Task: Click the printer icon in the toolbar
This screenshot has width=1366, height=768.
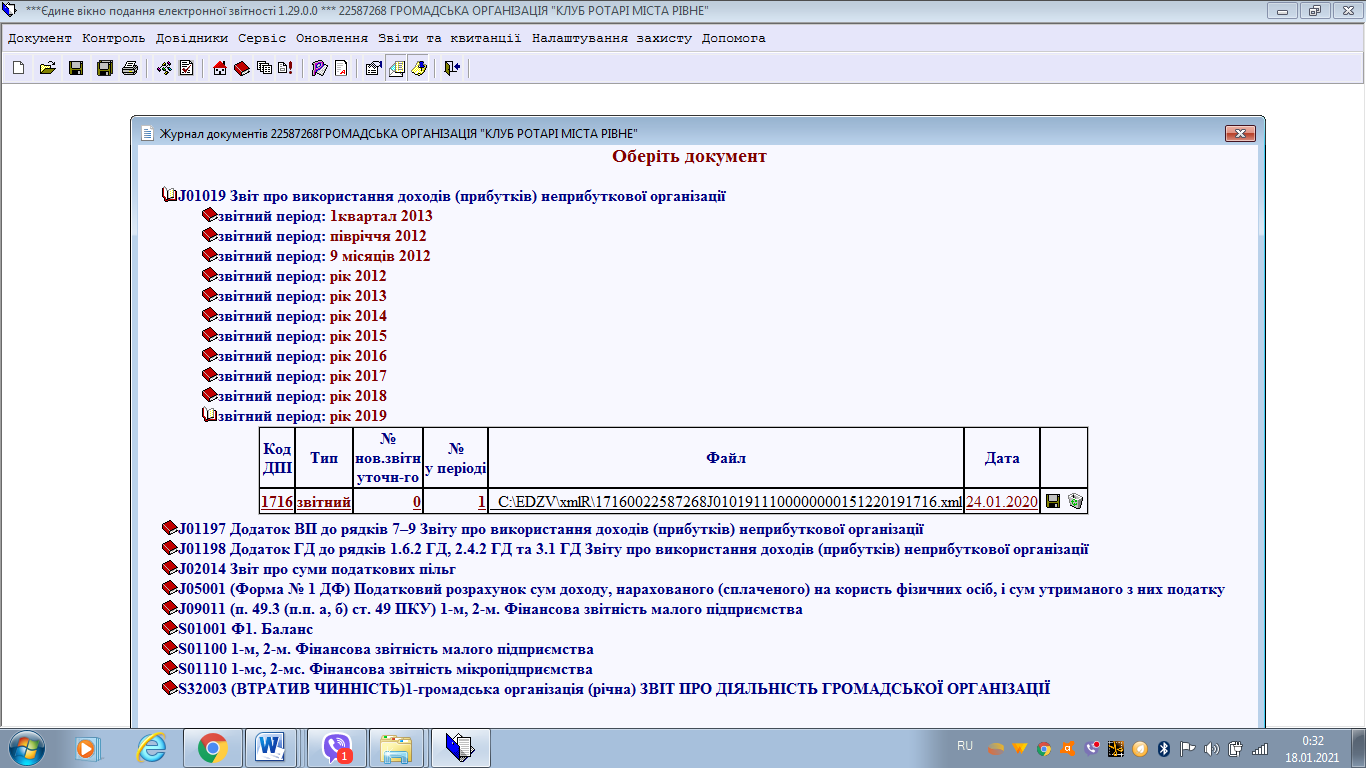Action: click(129, 68)
